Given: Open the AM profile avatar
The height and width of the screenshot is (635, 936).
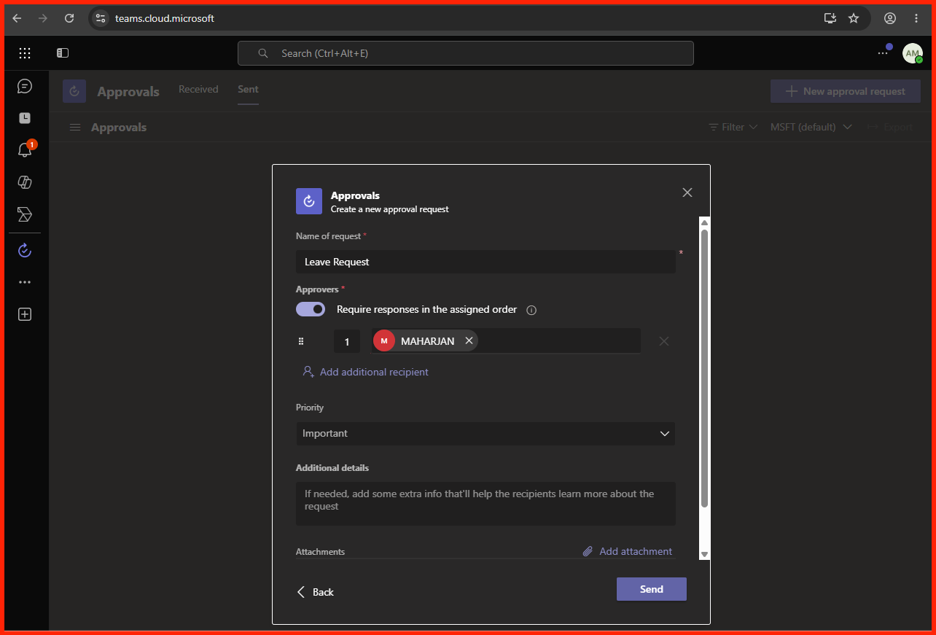Looking at the screenshot, I should (x=912, y=53).
